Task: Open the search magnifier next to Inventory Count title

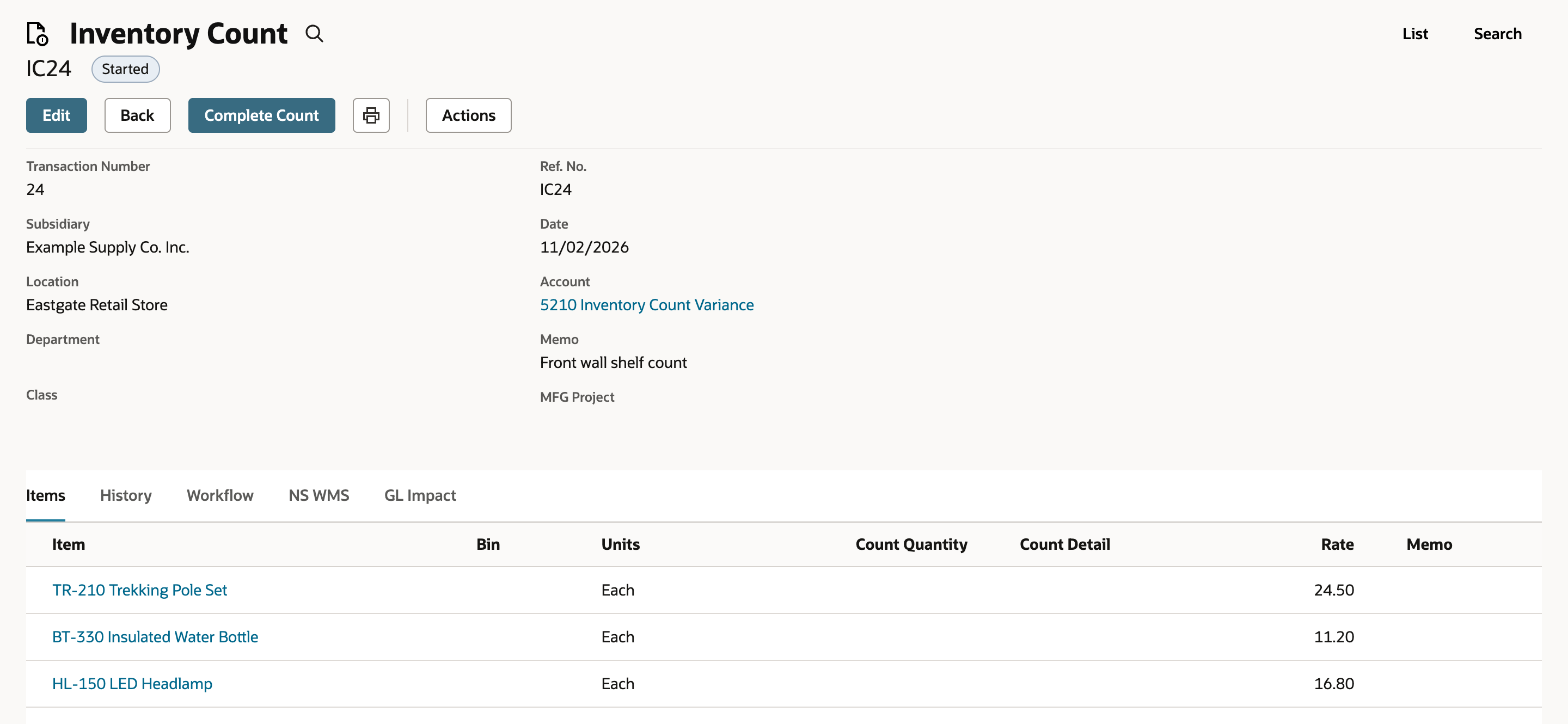Action: tap(314, 33)
